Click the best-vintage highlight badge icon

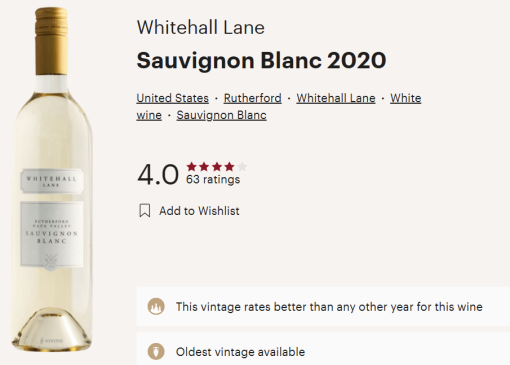[156, 306]
